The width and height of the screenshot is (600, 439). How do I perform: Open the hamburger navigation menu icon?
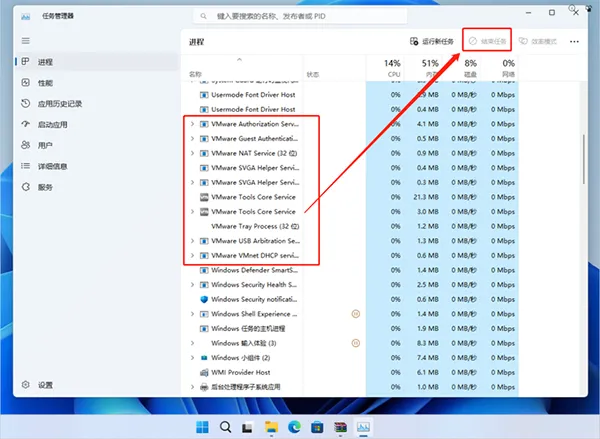click(x=26, y=41)
